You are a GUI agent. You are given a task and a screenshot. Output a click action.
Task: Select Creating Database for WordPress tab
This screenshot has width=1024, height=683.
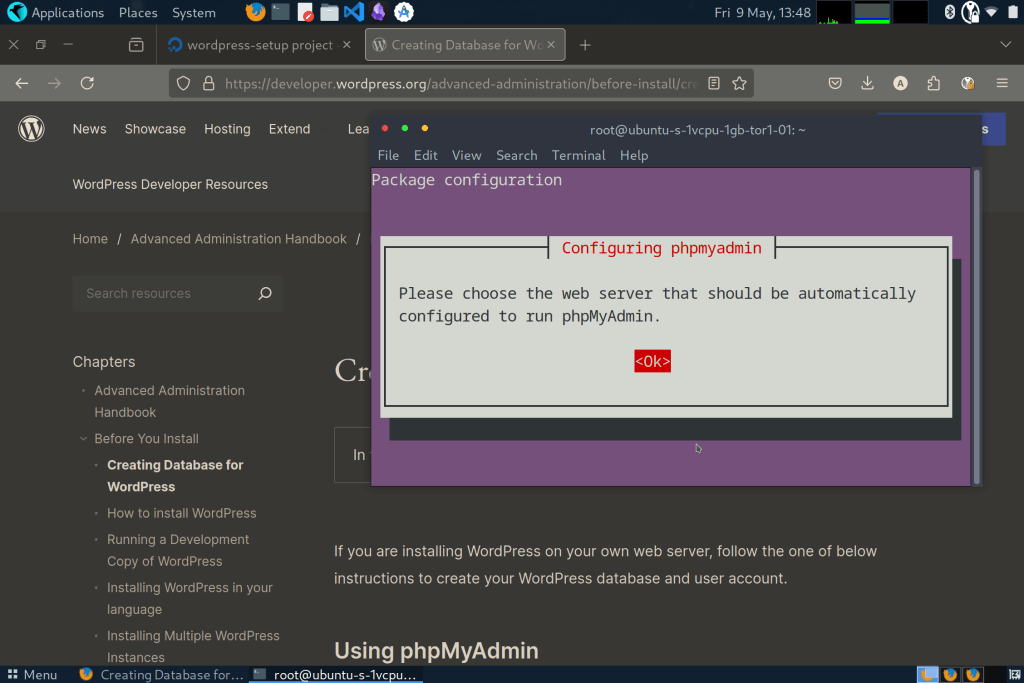pyautogui.click(x=464, y=45)
